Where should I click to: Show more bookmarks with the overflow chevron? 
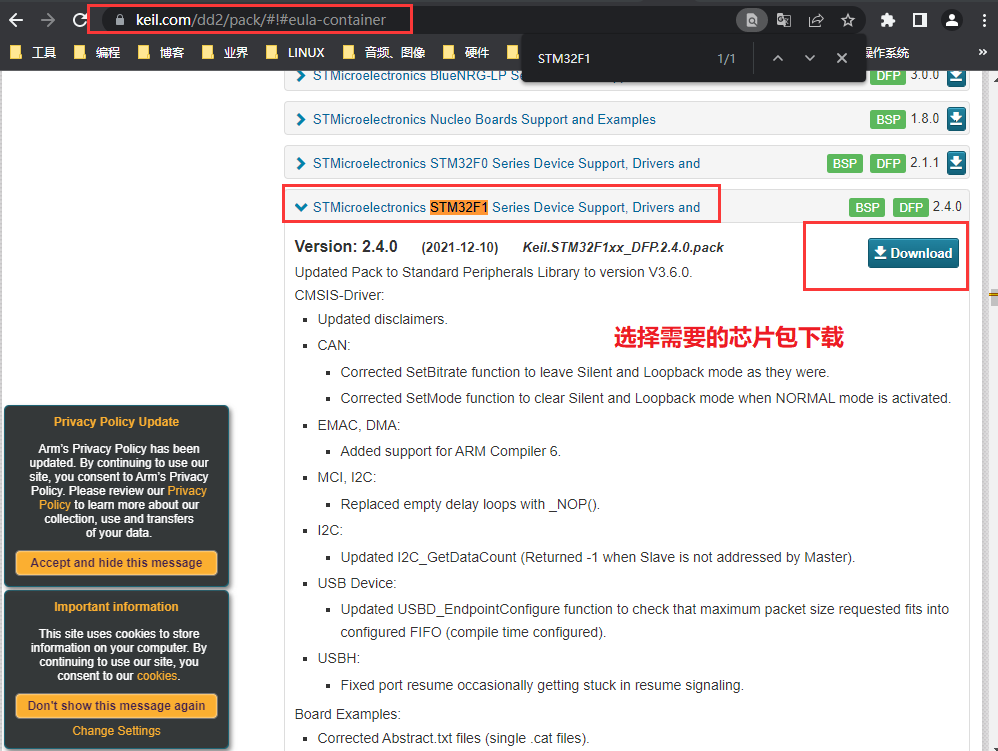tap(983, 52)
